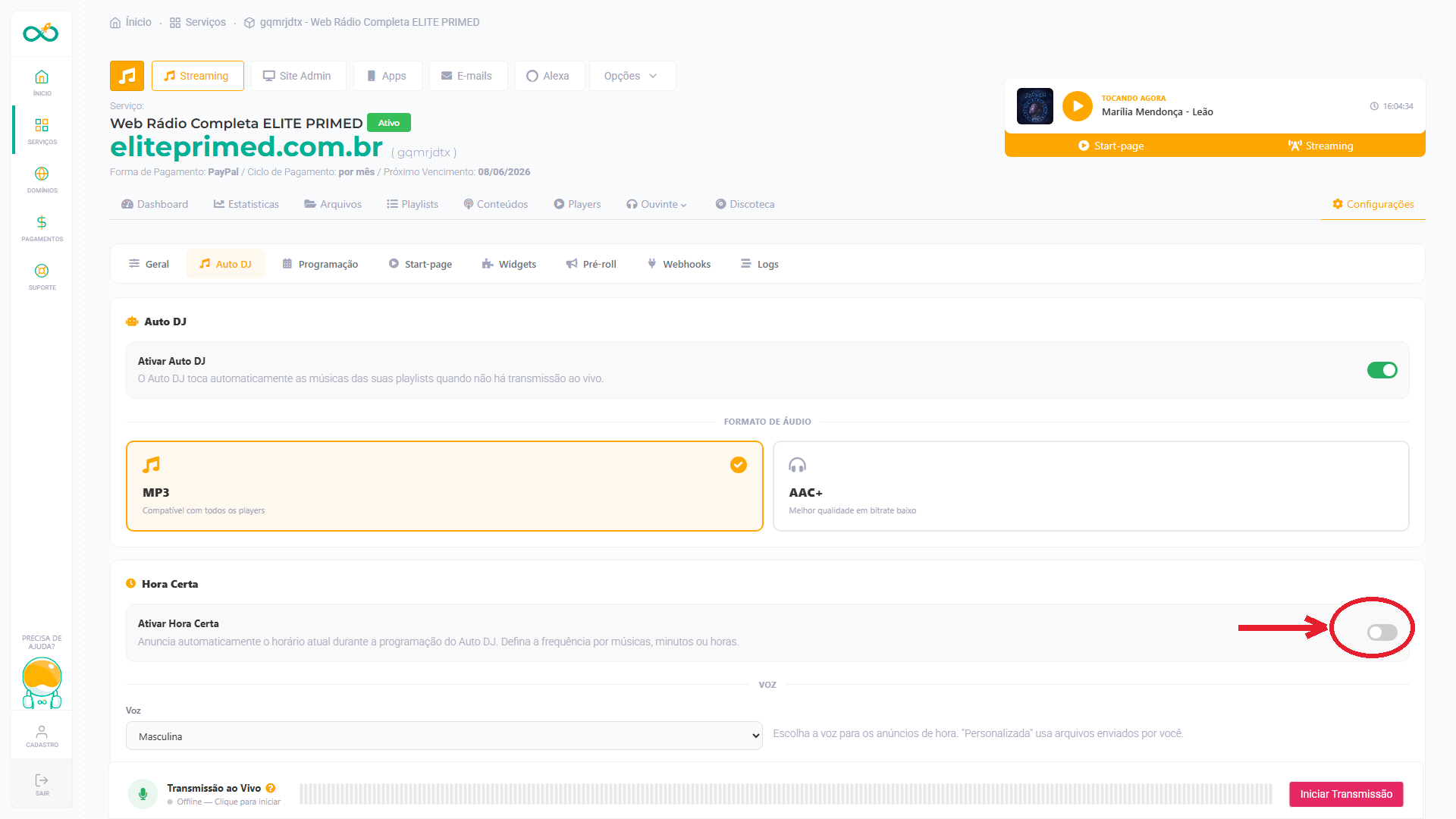Open Arquivos section

(333, 204)
